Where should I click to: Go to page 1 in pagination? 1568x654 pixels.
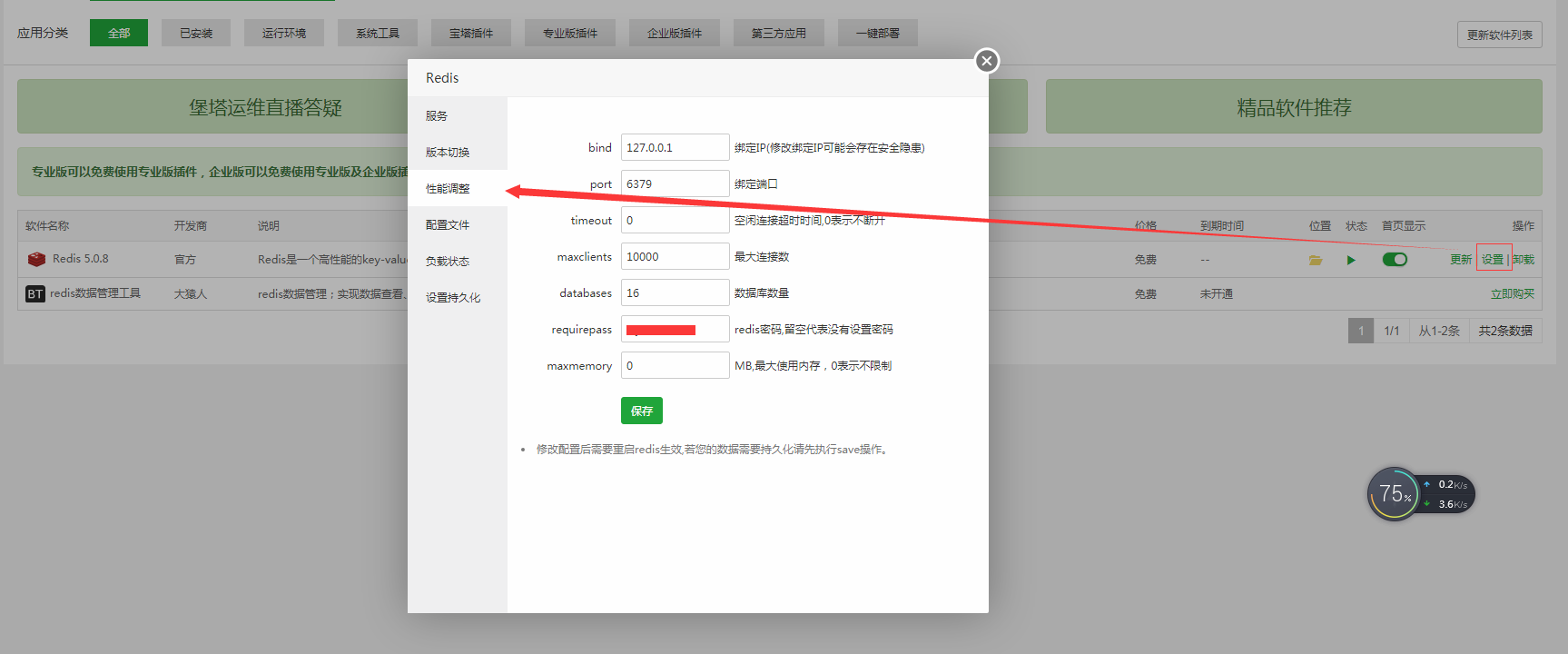click(1361, 331)
